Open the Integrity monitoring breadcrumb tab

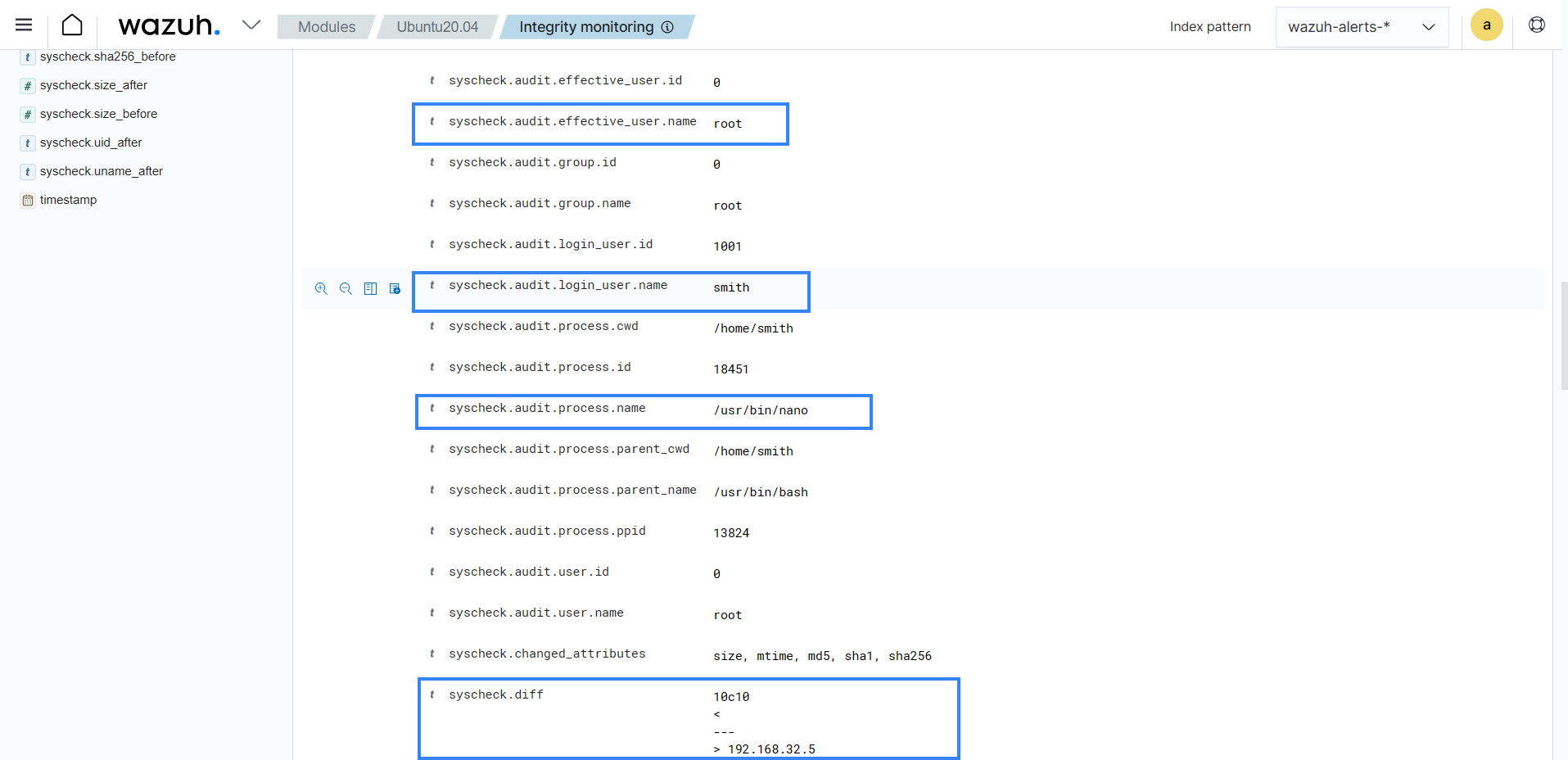586,27
